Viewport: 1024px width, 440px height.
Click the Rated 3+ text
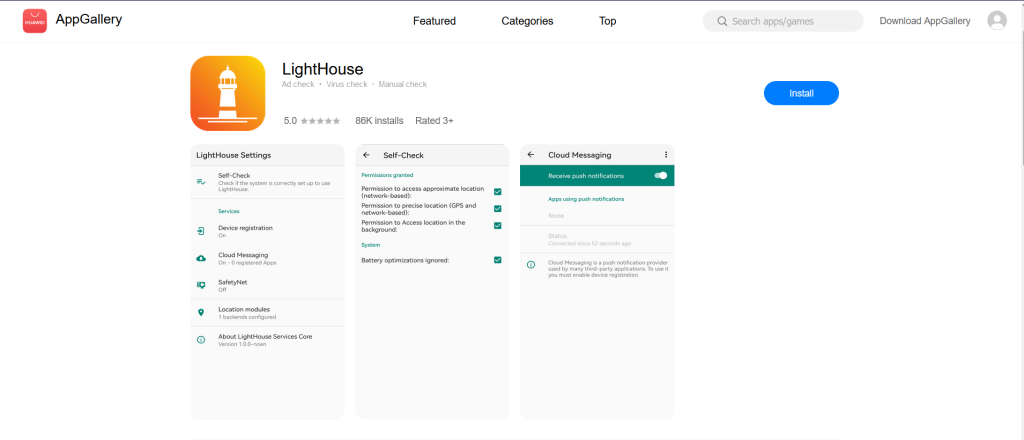(x=434, y=121)
